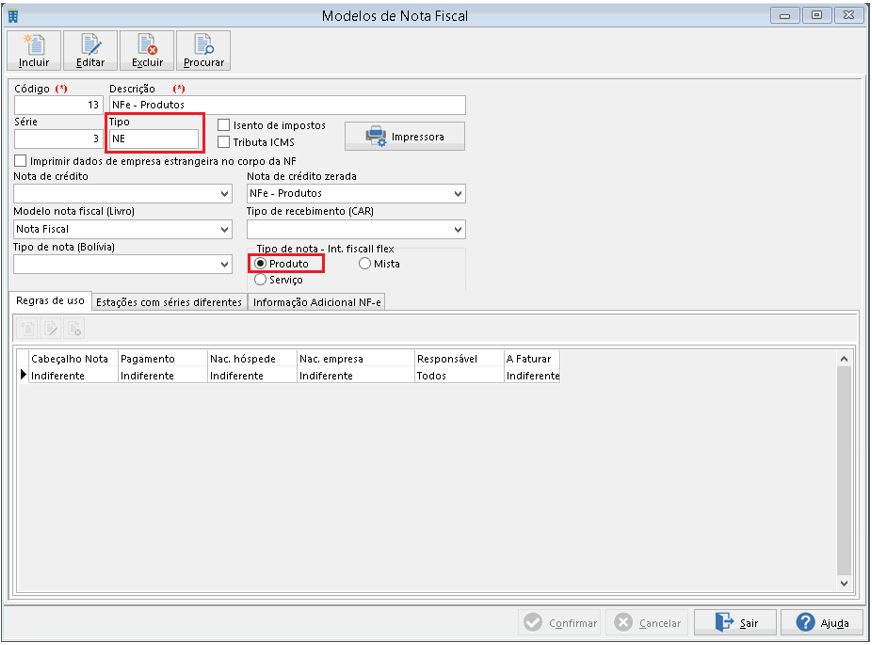Click the grid scrollbar down arrow
This screenshot has width=872, height=645.
[844, 583]
